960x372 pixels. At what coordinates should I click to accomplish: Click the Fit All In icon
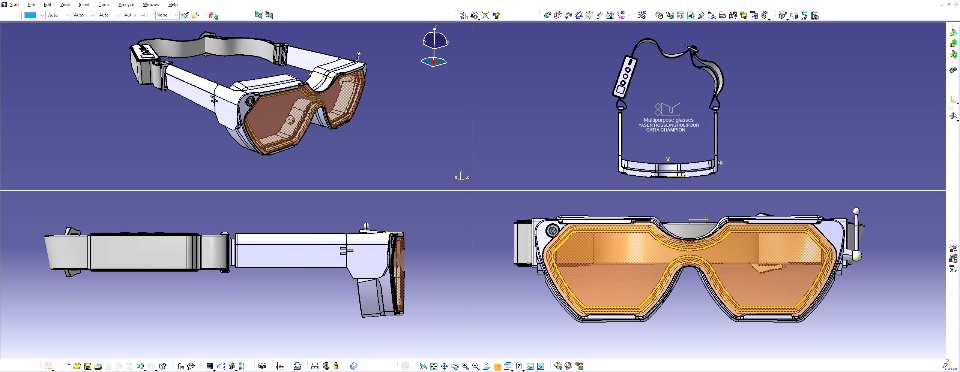[433, 366]
